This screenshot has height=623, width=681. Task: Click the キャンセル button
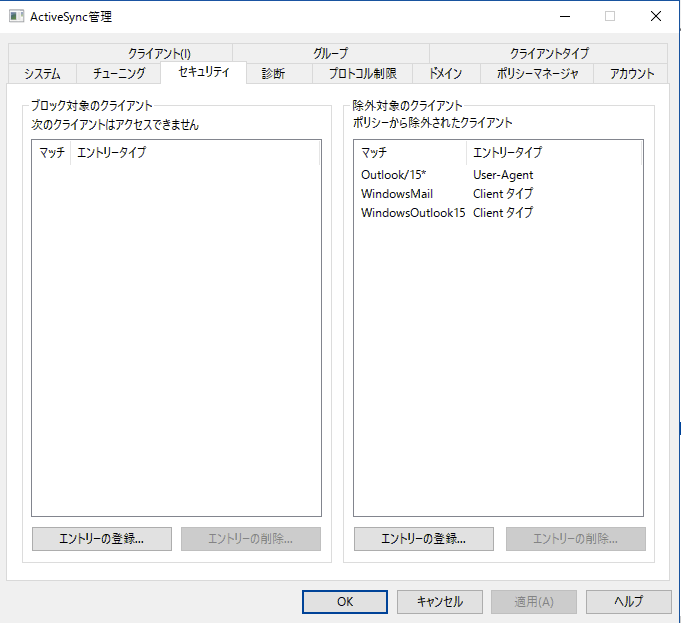coord(438,601)
